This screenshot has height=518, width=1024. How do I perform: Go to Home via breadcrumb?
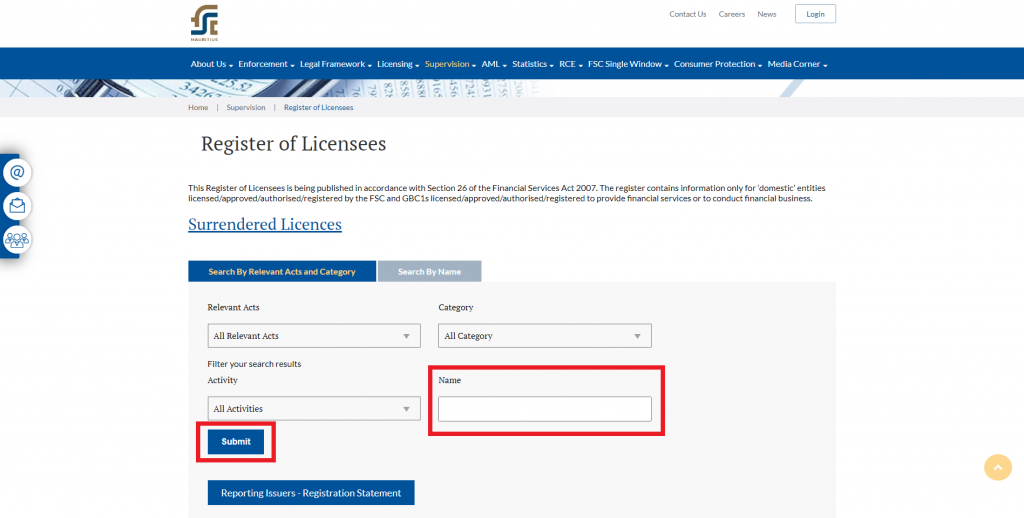[x=198, y=107]
